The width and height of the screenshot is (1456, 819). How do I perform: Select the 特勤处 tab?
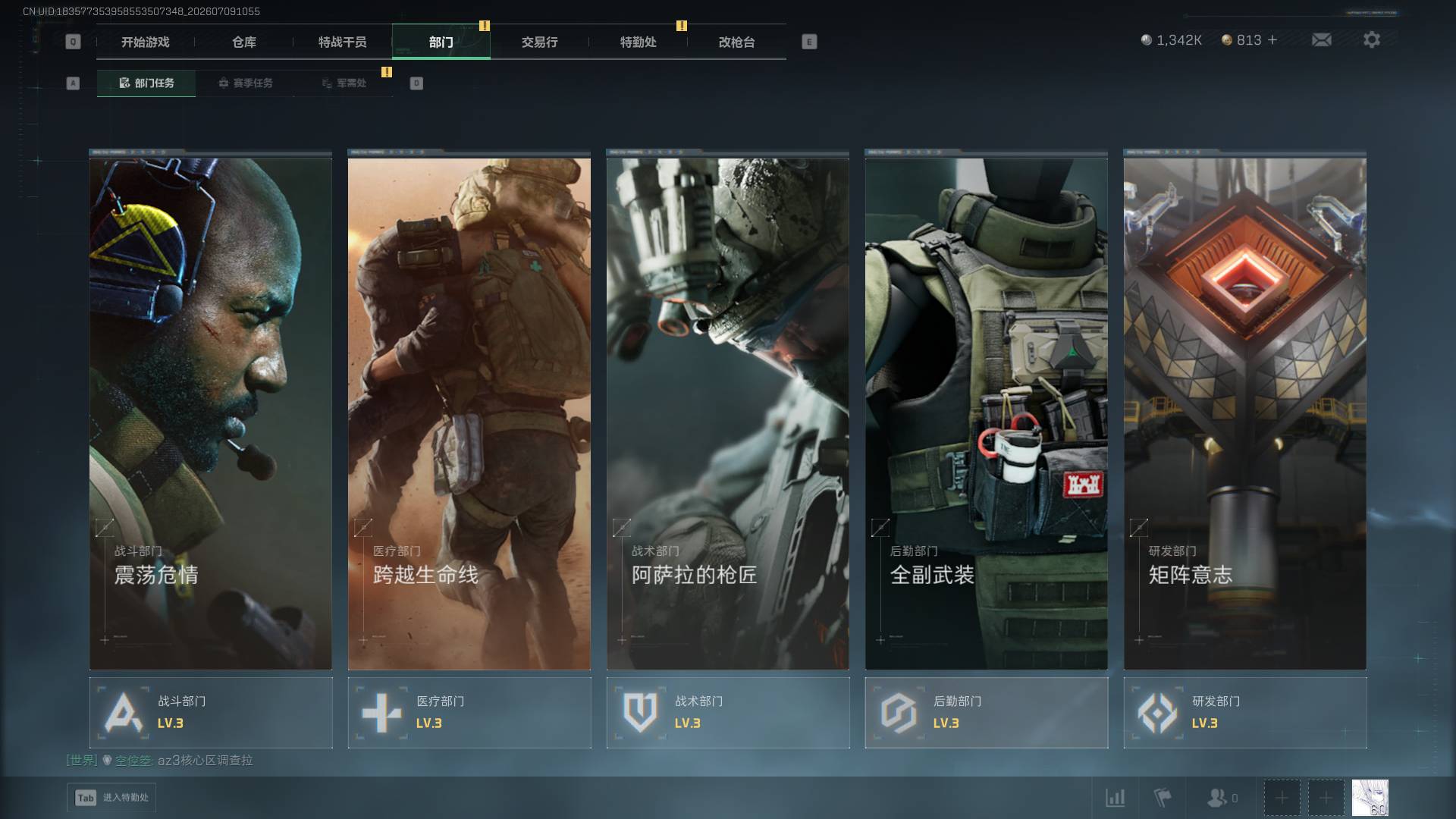pos(639,42)
